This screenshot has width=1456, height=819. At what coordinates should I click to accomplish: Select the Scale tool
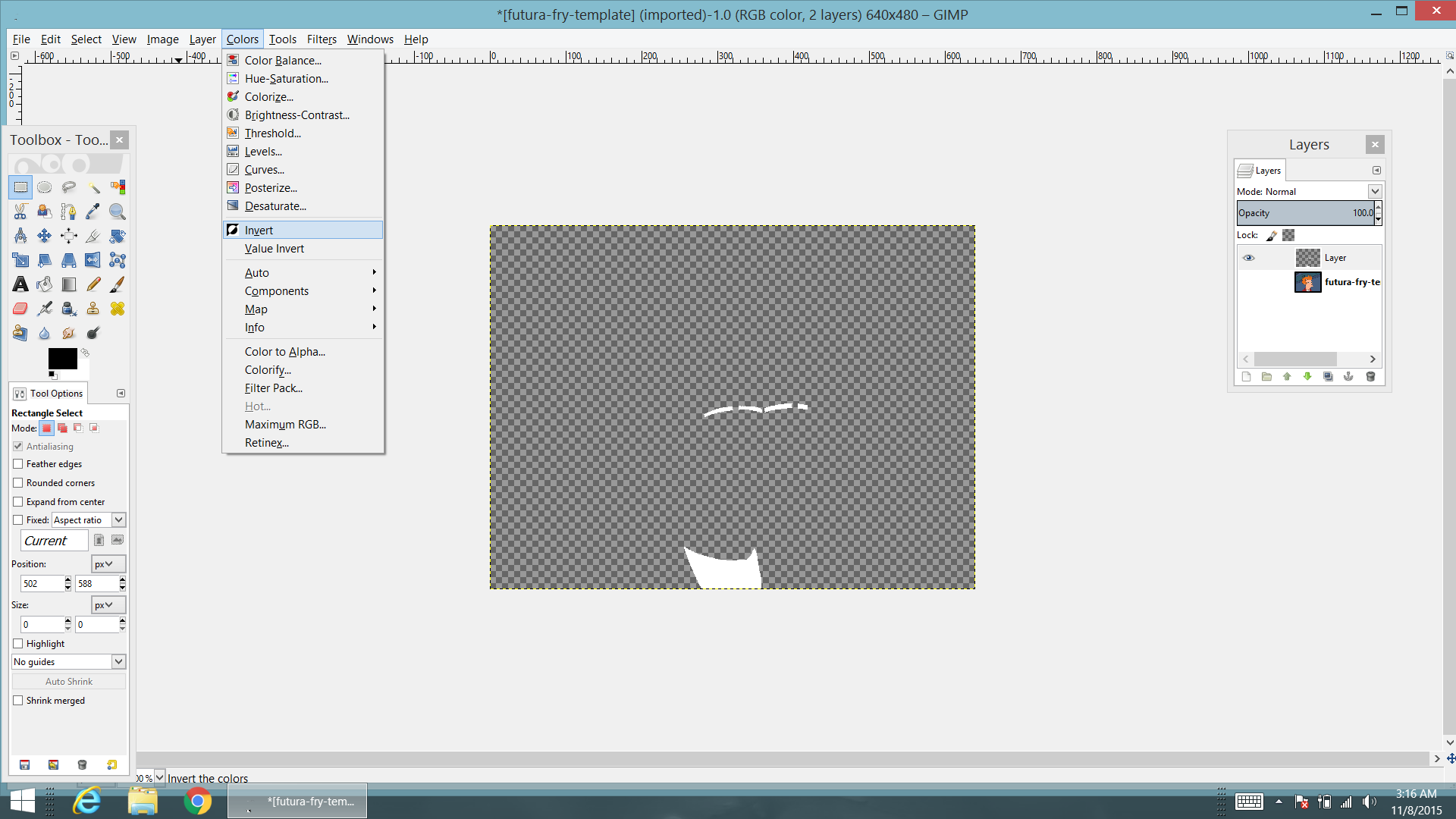20,260
